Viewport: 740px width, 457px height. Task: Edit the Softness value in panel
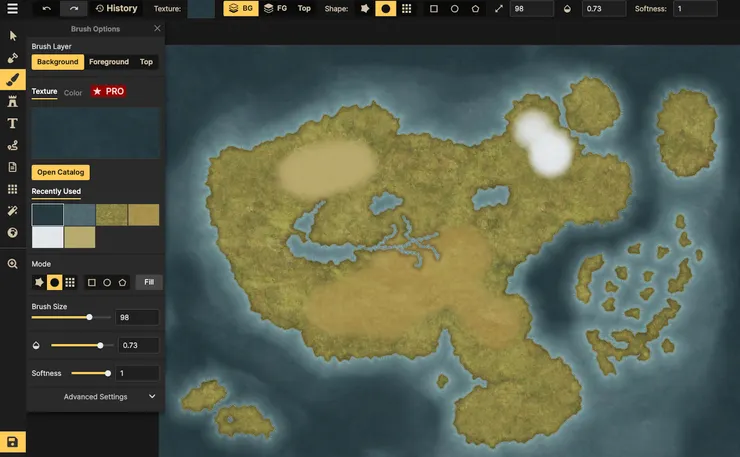tap(137, 373)
